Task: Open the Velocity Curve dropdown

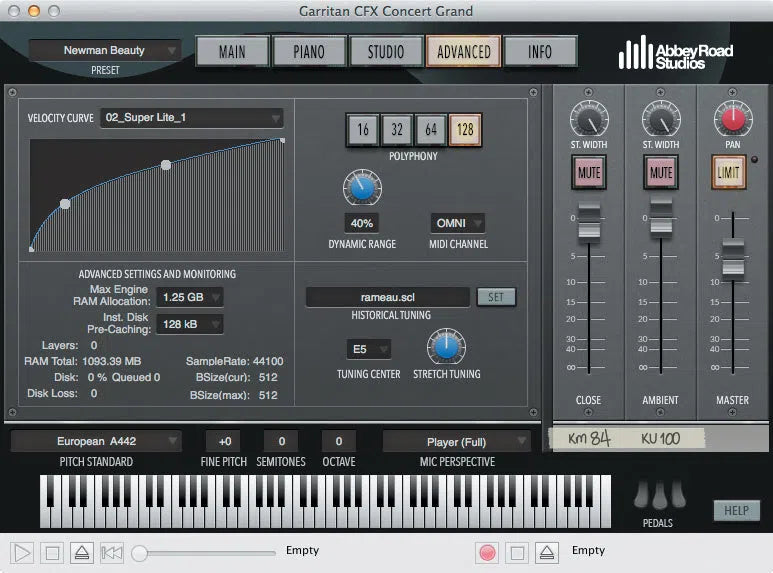Action: (190, 118)
